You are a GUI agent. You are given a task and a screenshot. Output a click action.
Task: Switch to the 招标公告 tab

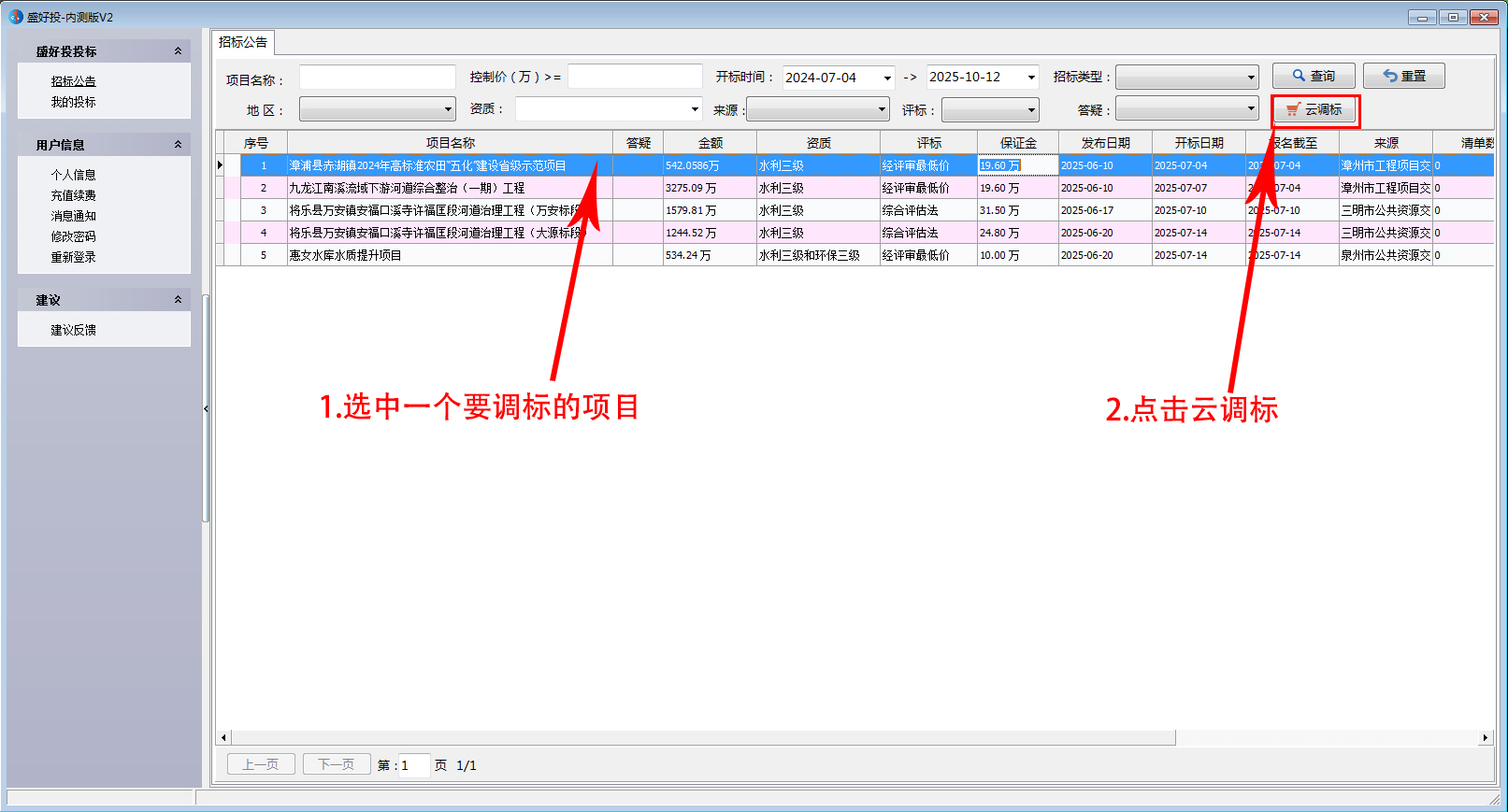tap(243, 42)
